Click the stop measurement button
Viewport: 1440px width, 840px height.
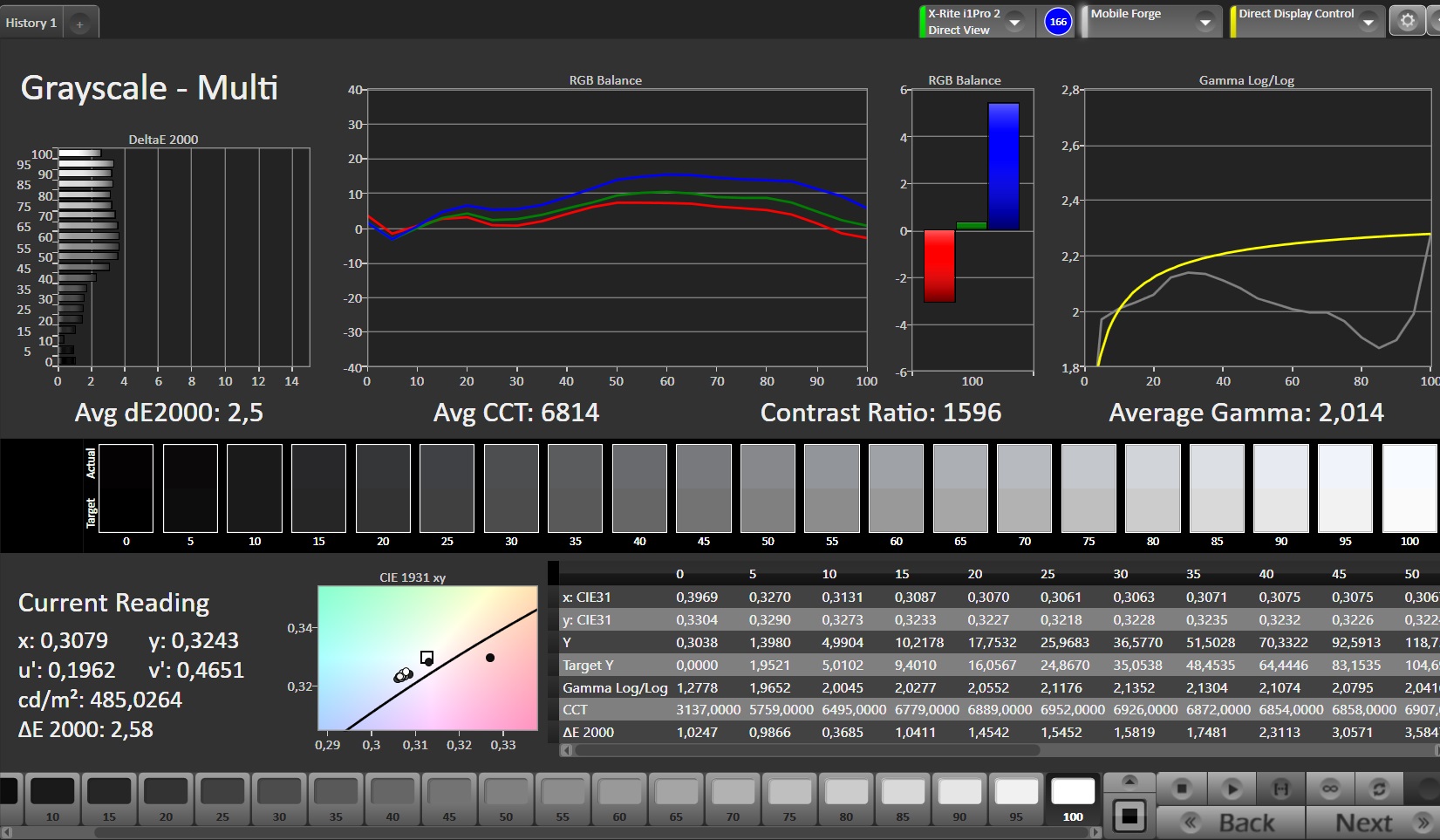pyautogui.click(x=1182, y=789)
